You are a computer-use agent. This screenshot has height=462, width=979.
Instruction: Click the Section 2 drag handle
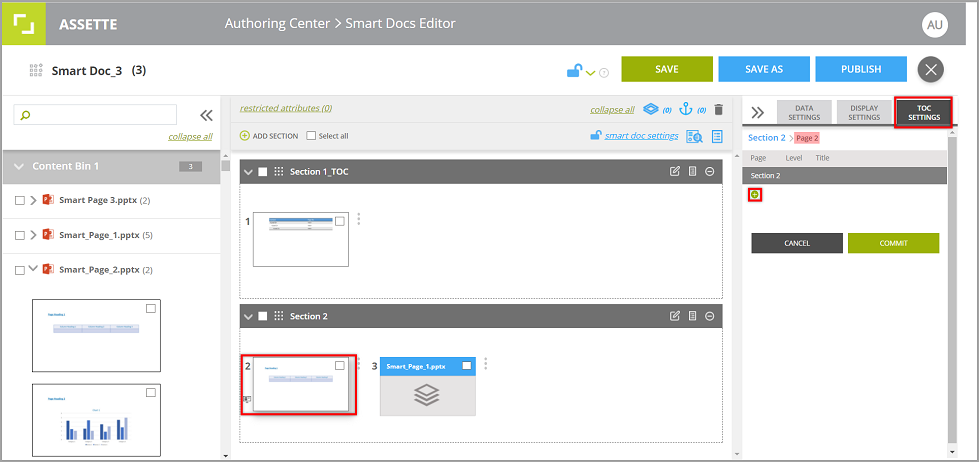pyautogui.click(x=279, y=317)
